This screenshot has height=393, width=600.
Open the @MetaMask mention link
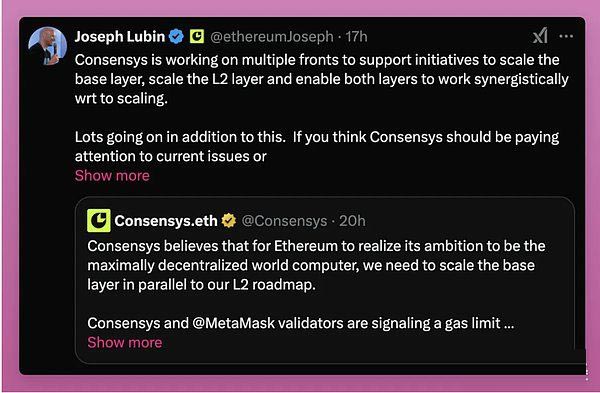click(x=233, y=323)
